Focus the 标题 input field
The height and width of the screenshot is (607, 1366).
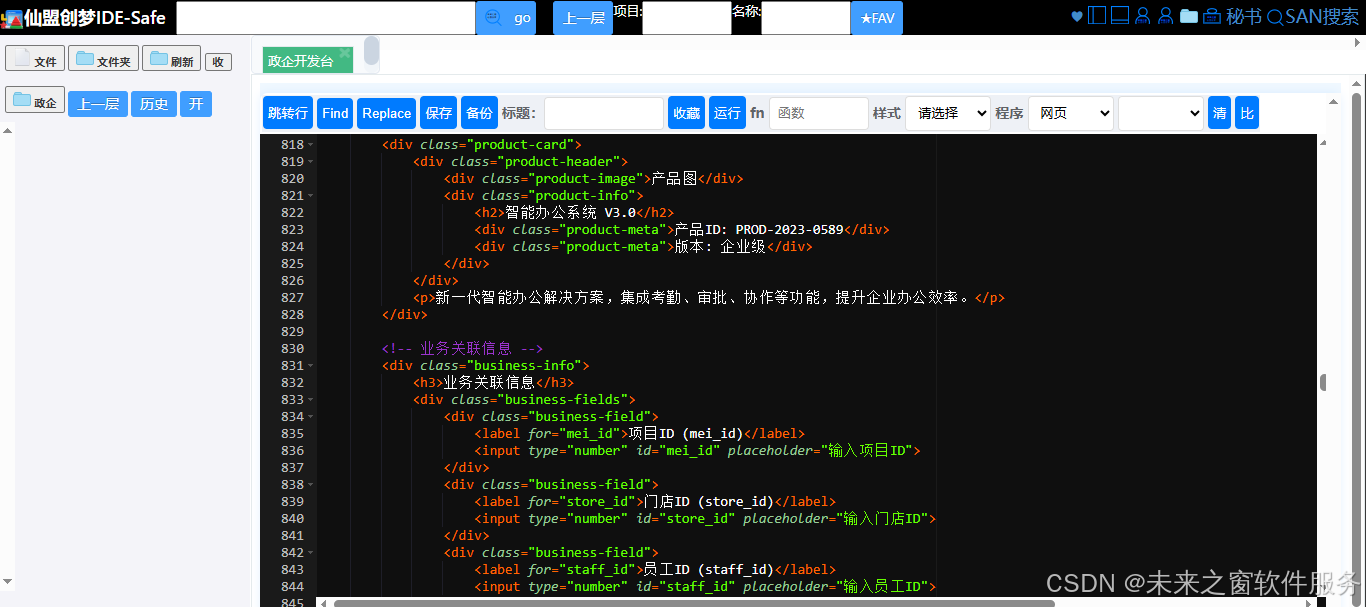(604, 113)
